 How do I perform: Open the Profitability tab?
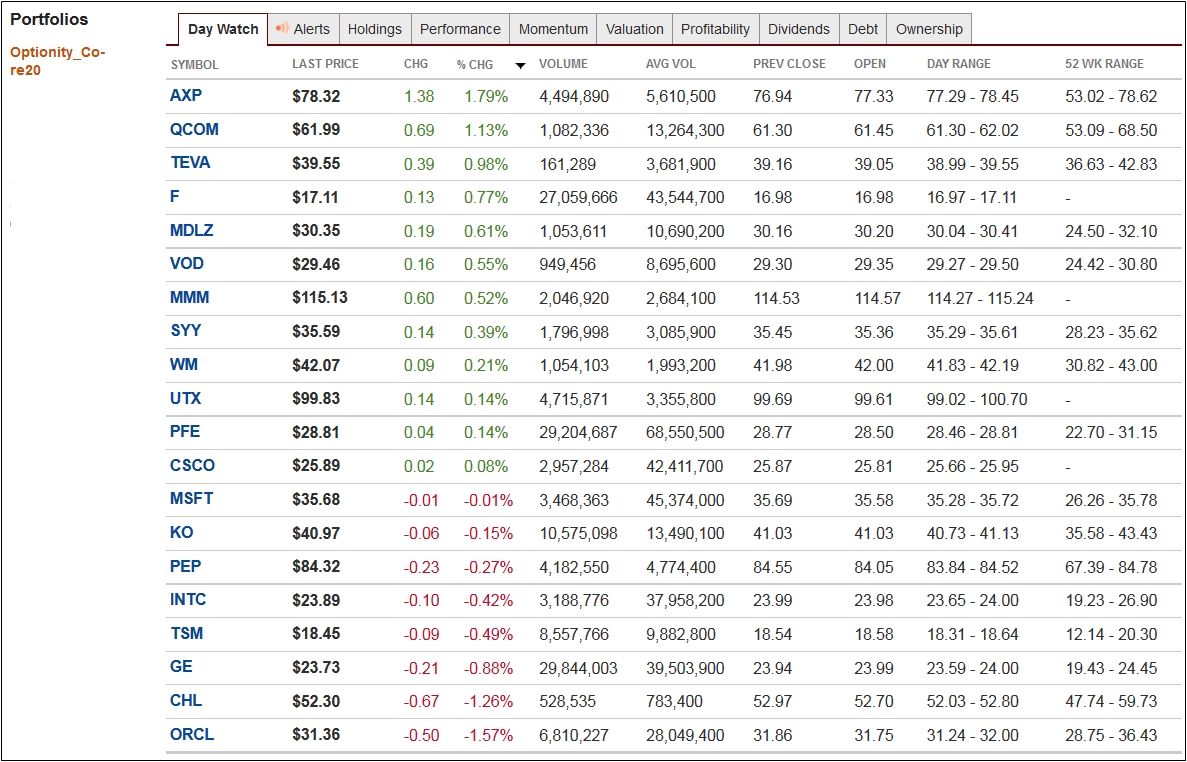pyautogui.click(x=715, y=30)
